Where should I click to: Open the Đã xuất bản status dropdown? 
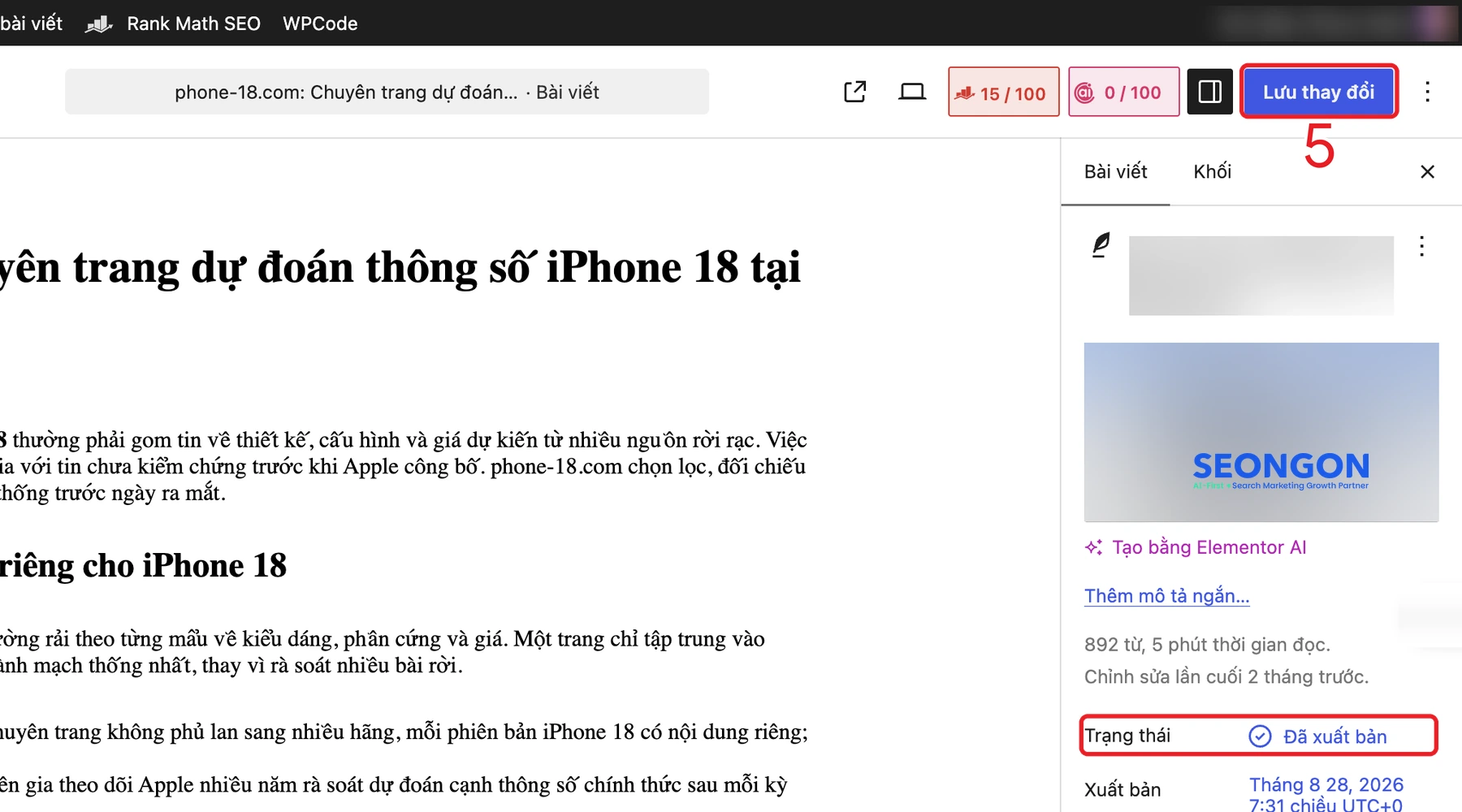[x=1334, y=736]
